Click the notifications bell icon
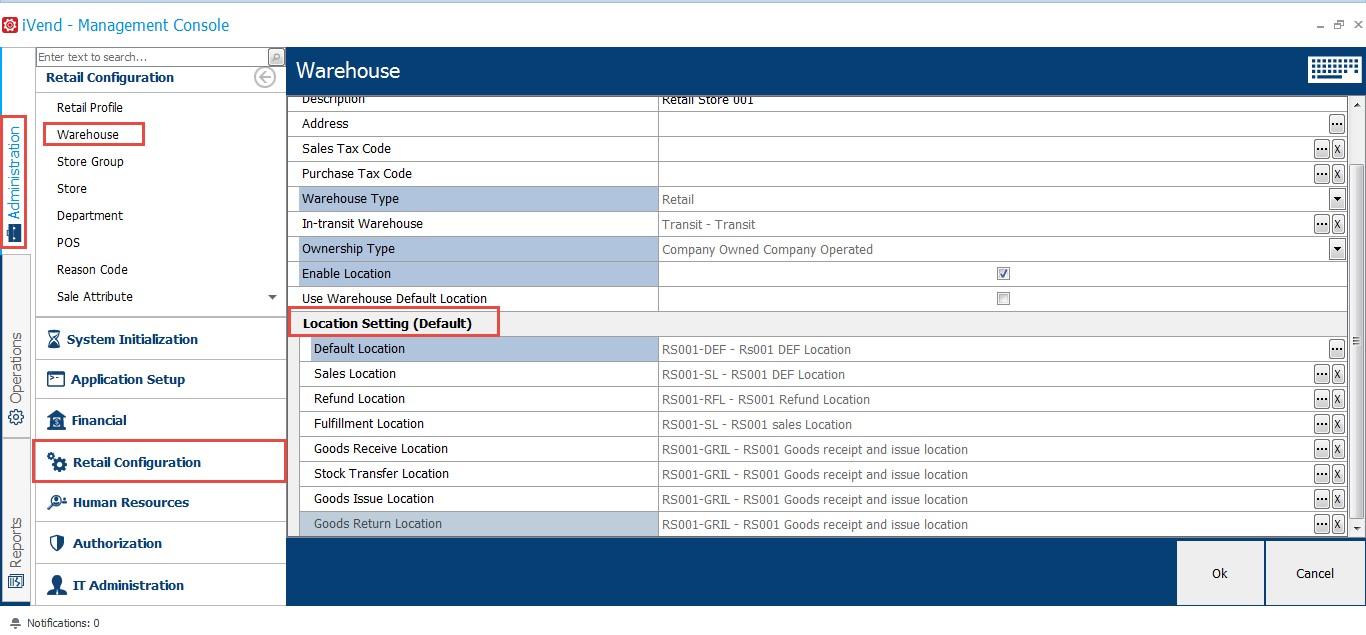Viewport: 1366px width, 635px height. 15,623
